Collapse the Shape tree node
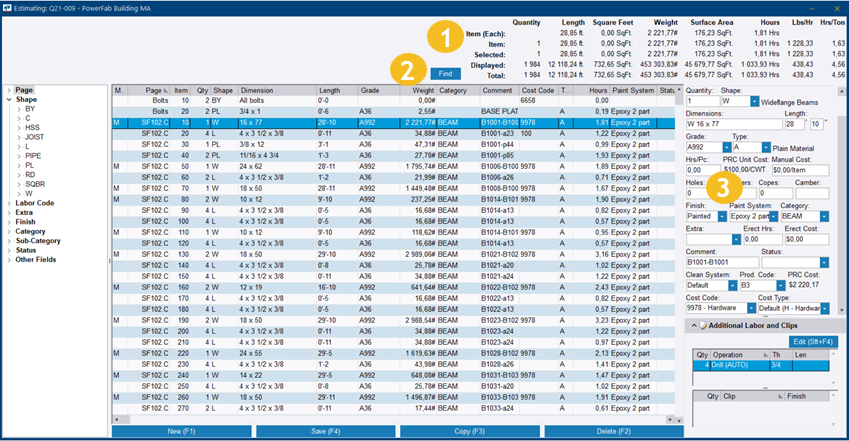Image resolution: width=849 pixels, height=441 pixels. pos(8,101)
